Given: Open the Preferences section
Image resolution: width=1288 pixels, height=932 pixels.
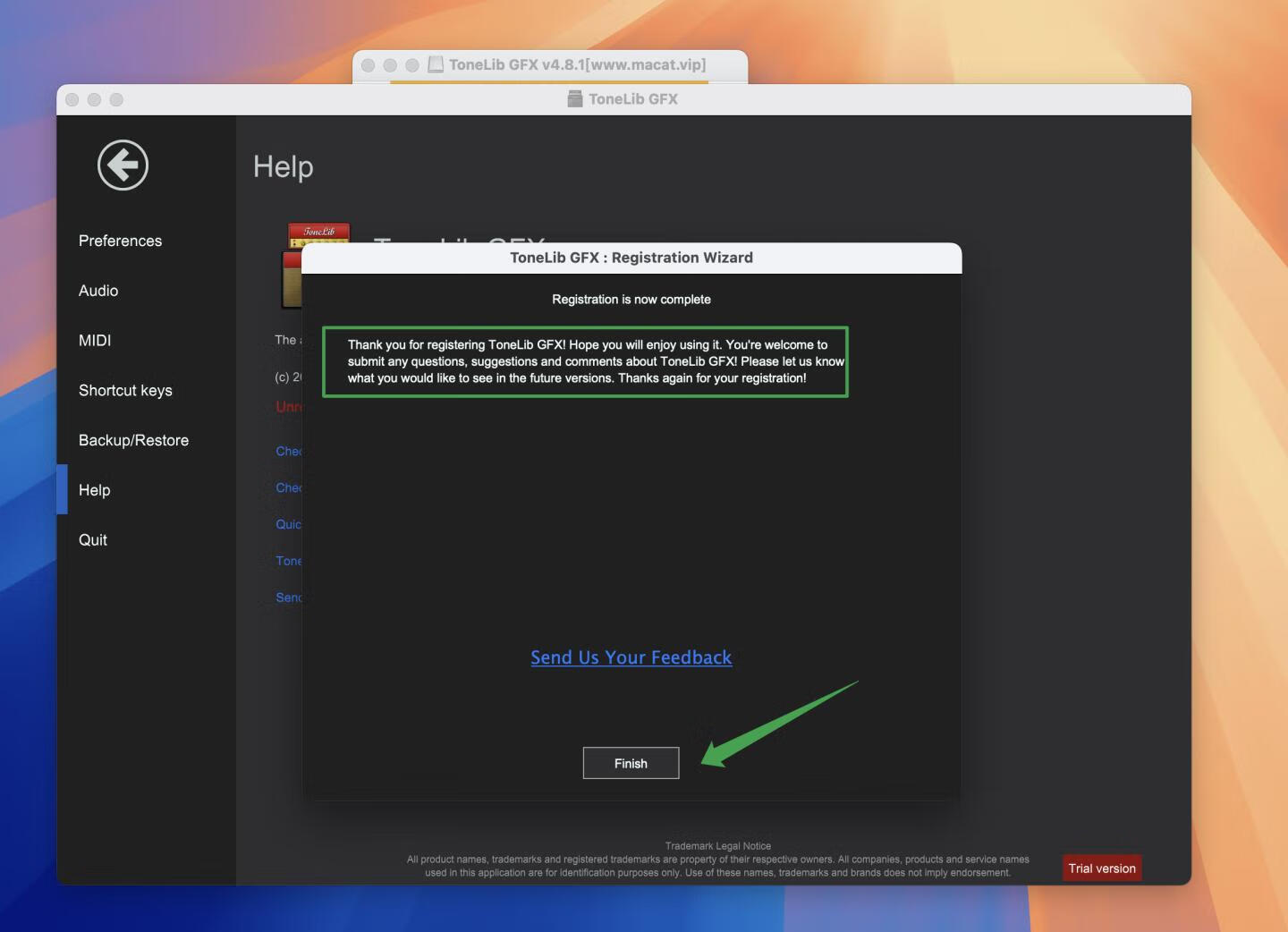Looking at the screenshot, I should tap(120, 241).
